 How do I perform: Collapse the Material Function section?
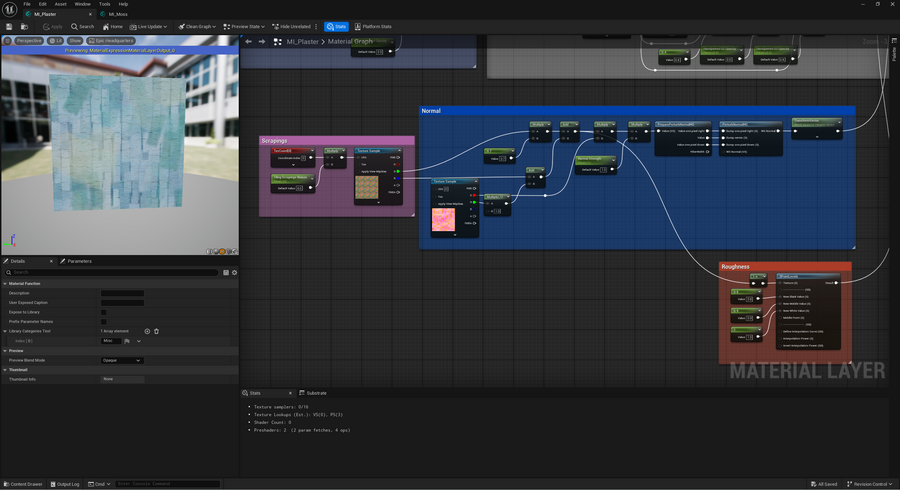(x=5, y=283)
